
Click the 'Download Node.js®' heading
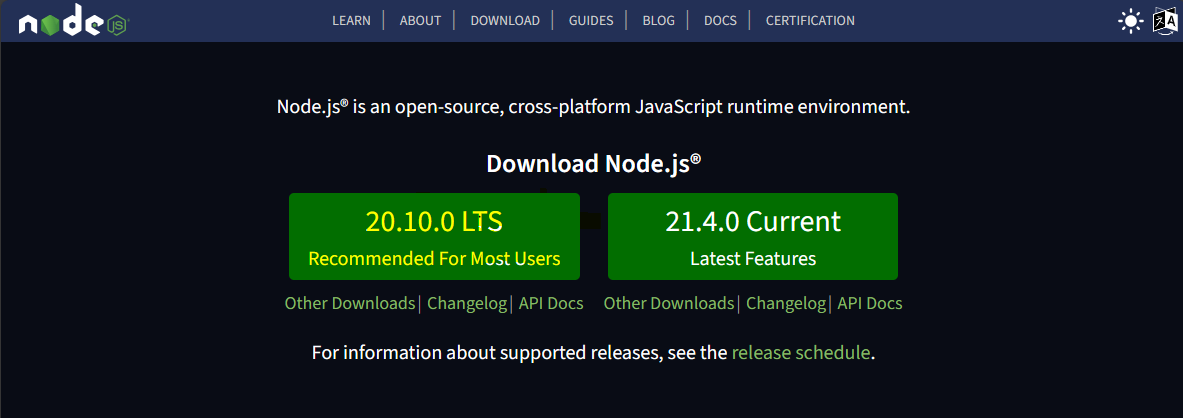click(594, 163)
